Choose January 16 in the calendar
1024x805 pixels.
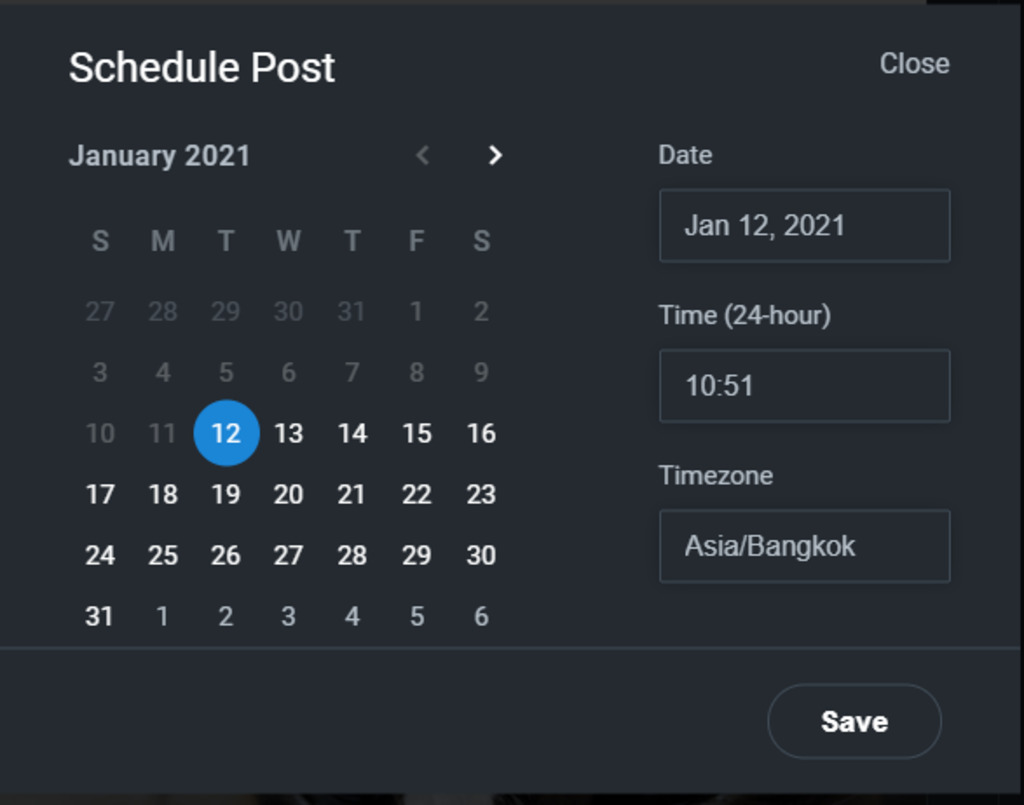[481, 433]
